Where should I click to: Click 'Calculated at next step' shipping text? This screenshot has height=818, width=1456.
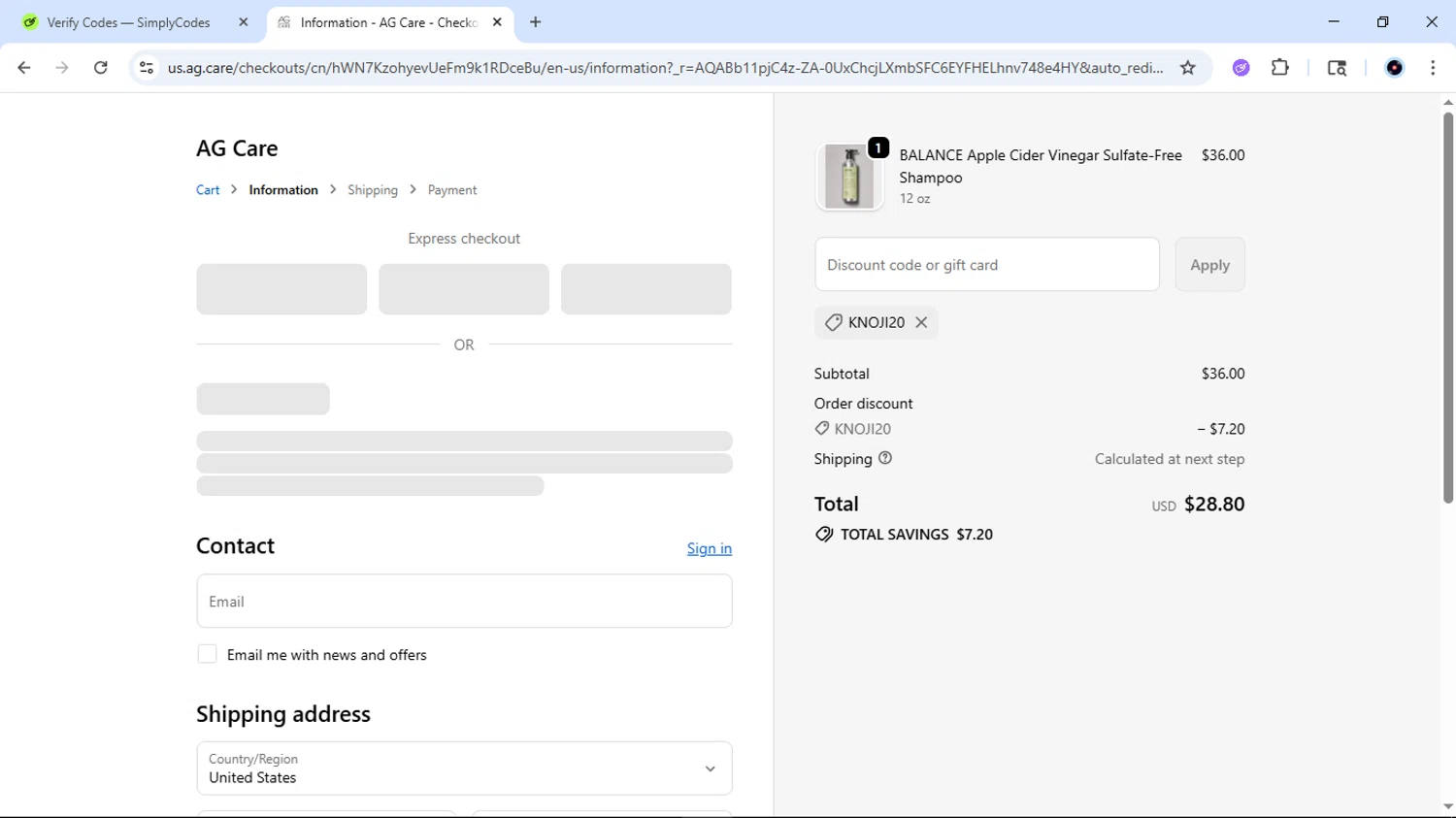pos(1170,459)
